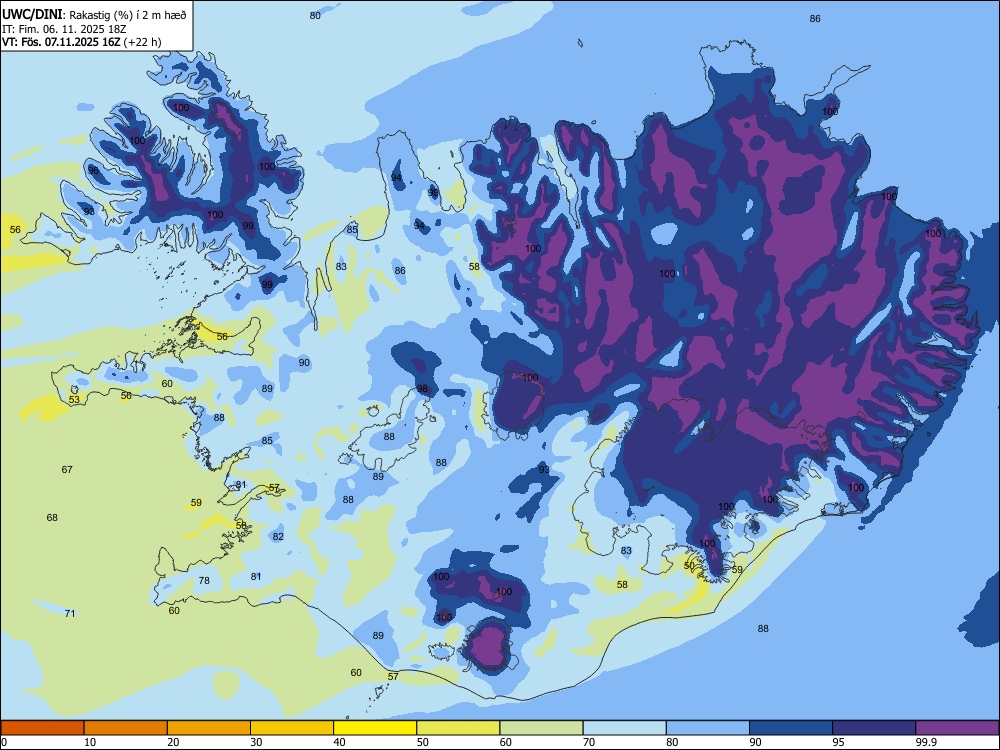Click the humidity value '53' on the map
Viewport: 1000px width, 750px height.
(x=75, y=400)
